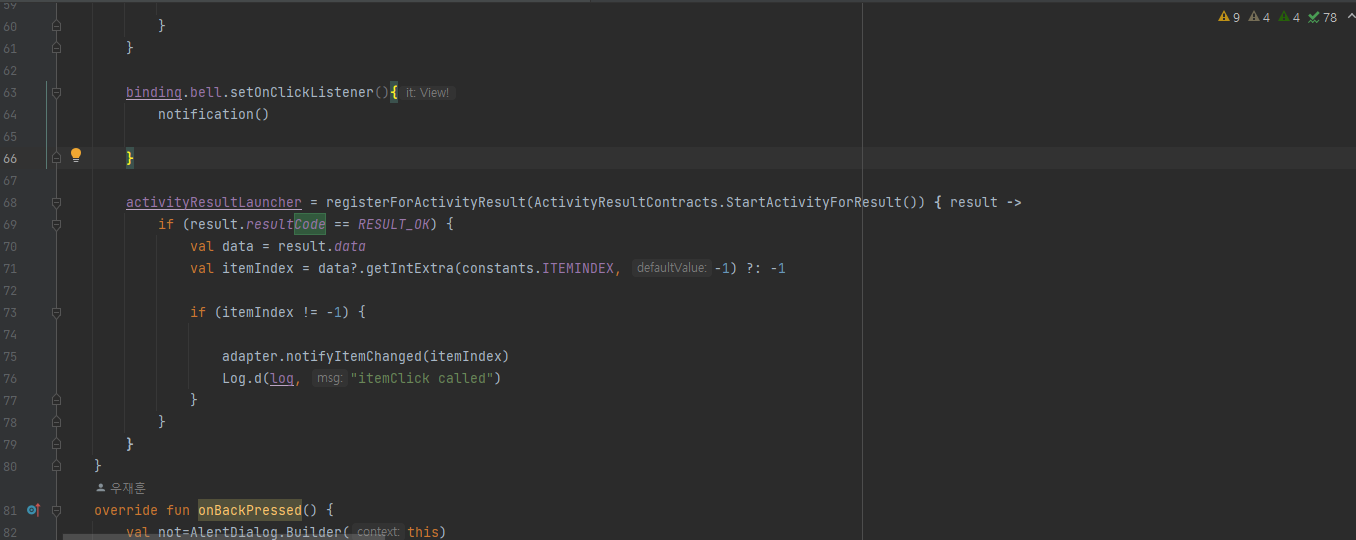Click line number 68 in gutter

click(x=10, y=202)
